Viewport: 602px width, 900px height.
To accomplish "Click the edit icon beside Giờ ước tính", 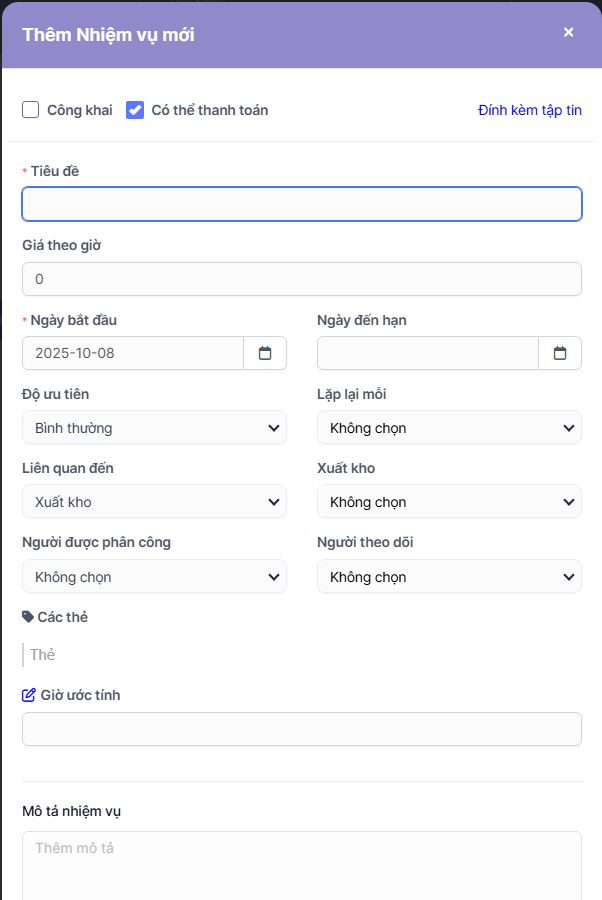I will tap(29, 695).
